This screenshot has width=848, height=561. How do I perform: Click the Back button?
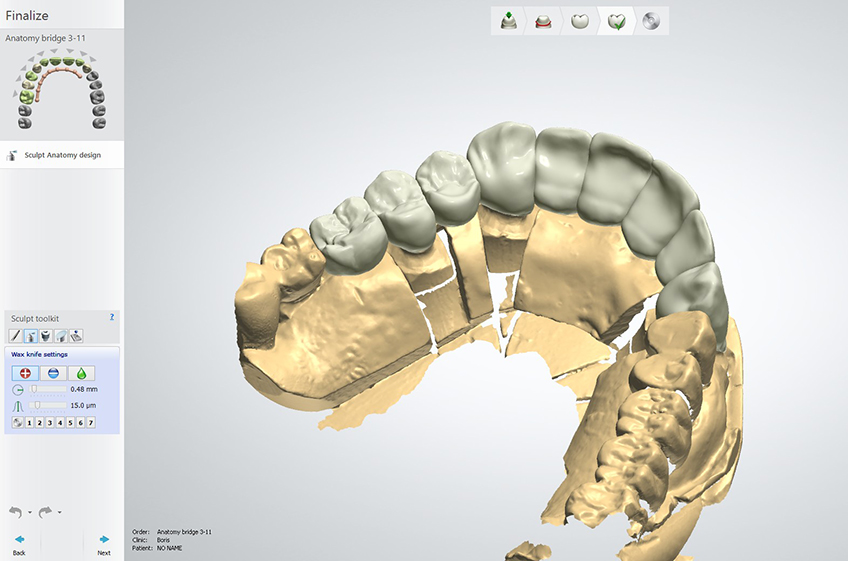point(19,545)
